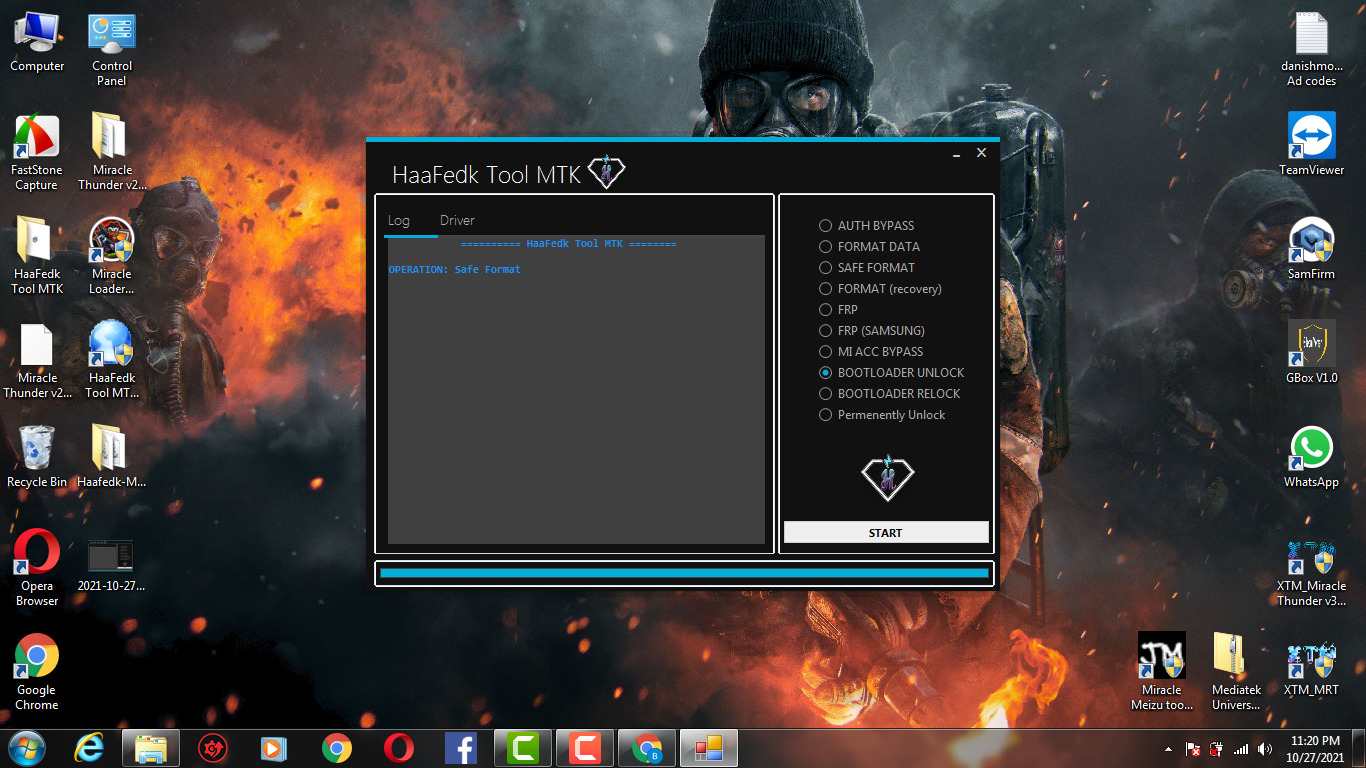Image resolution: width=1366 pixels, height=768 pixels.
Task: Select the HaaFedk Tool MT globe shortcut
Action: click(112, 361)
